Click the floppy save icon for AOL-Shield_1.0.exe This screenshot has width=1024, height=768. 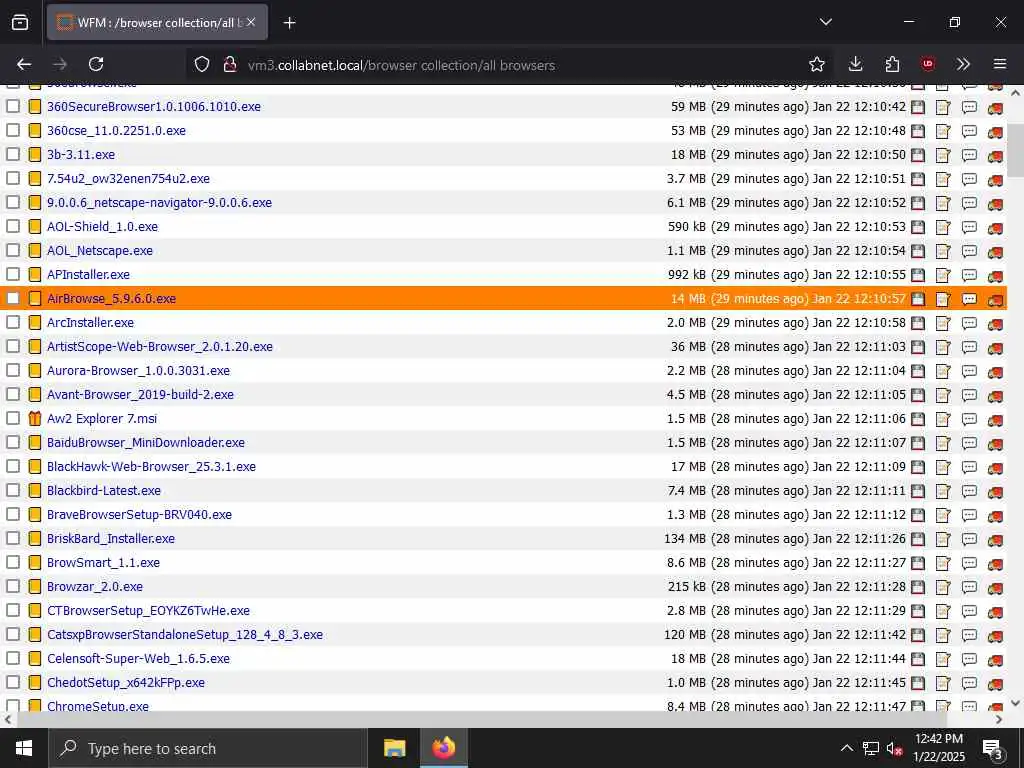(918, 227)
